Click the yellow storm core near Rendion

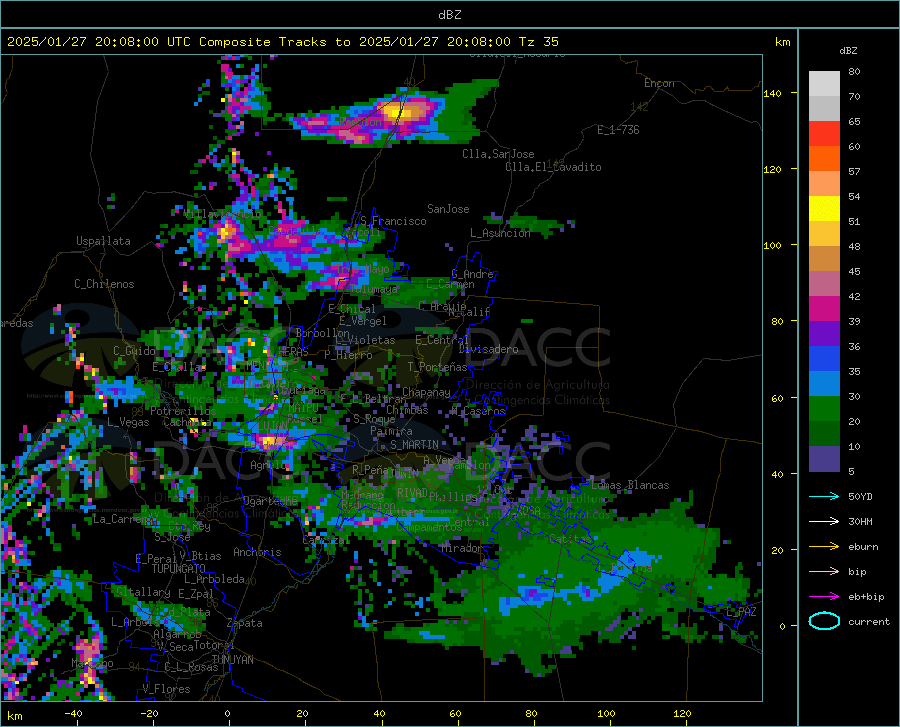click(398, 110)
